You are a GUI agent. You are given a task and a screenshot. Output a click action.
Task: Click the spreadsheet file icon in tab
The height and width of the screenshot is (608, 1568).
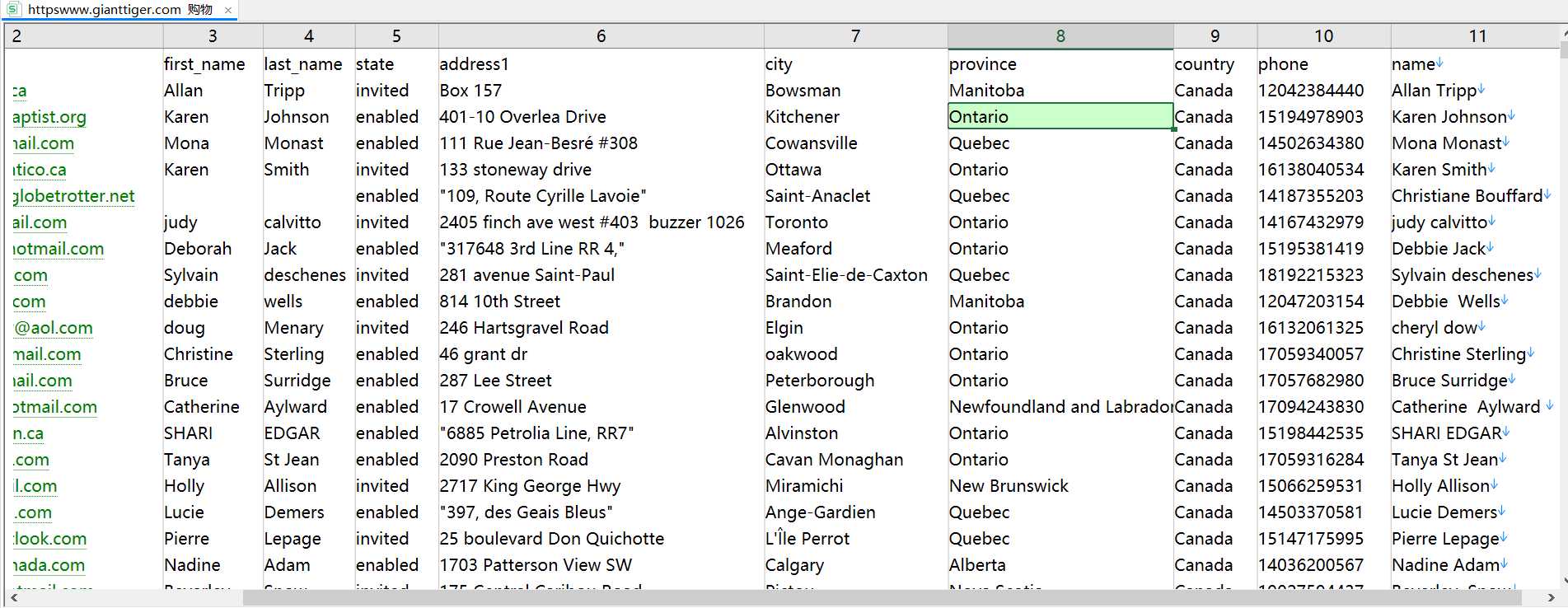(13, 9)
